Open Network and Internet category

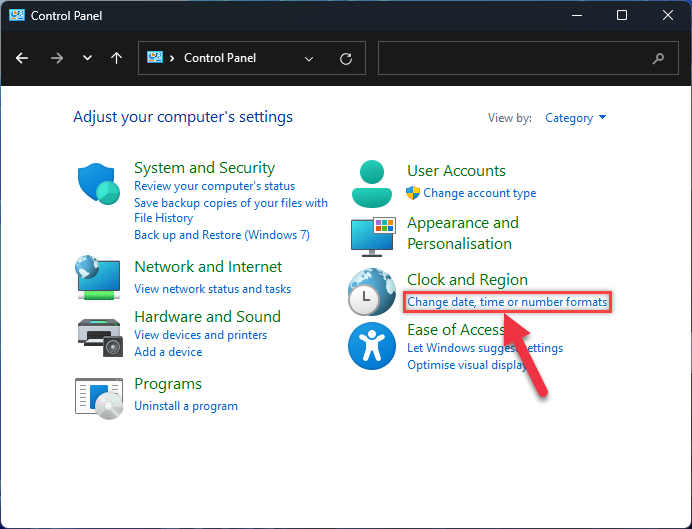tap(208, 266)
